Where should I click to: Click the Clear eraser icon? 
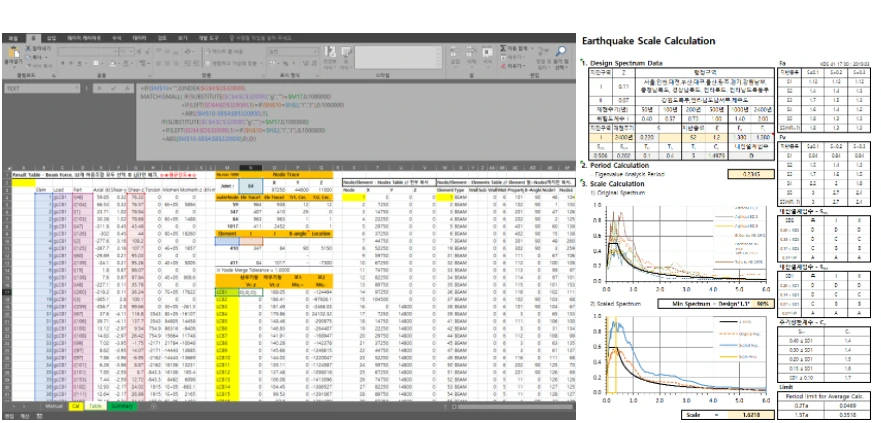point(503,66)
